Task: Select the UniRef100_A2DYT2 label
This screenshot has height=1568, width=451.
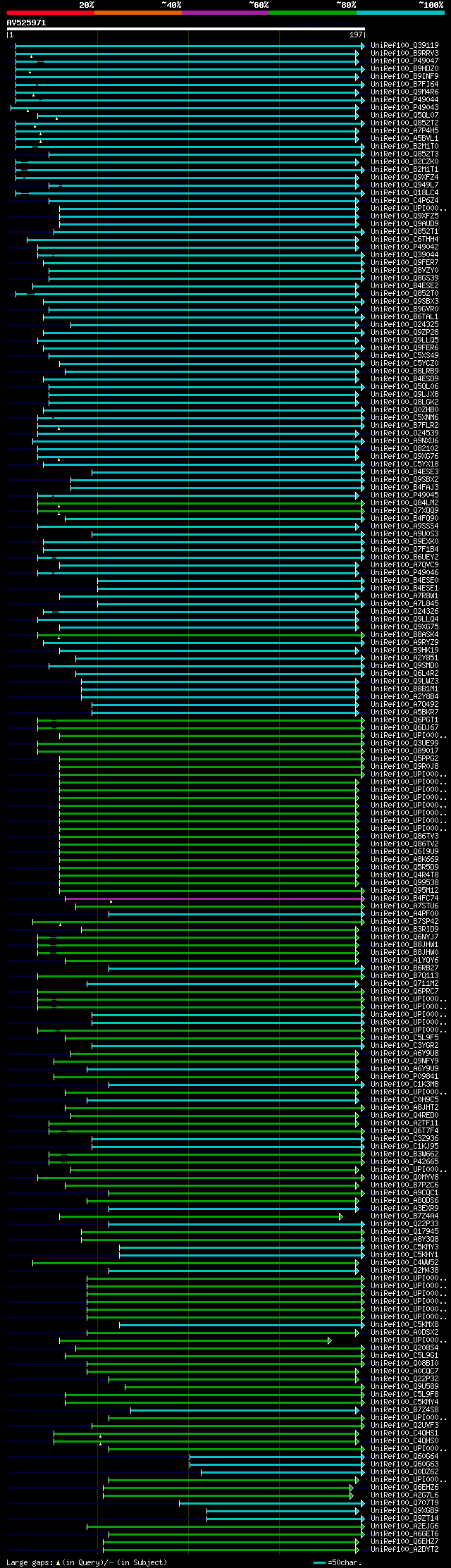Action: (404, 1550)
